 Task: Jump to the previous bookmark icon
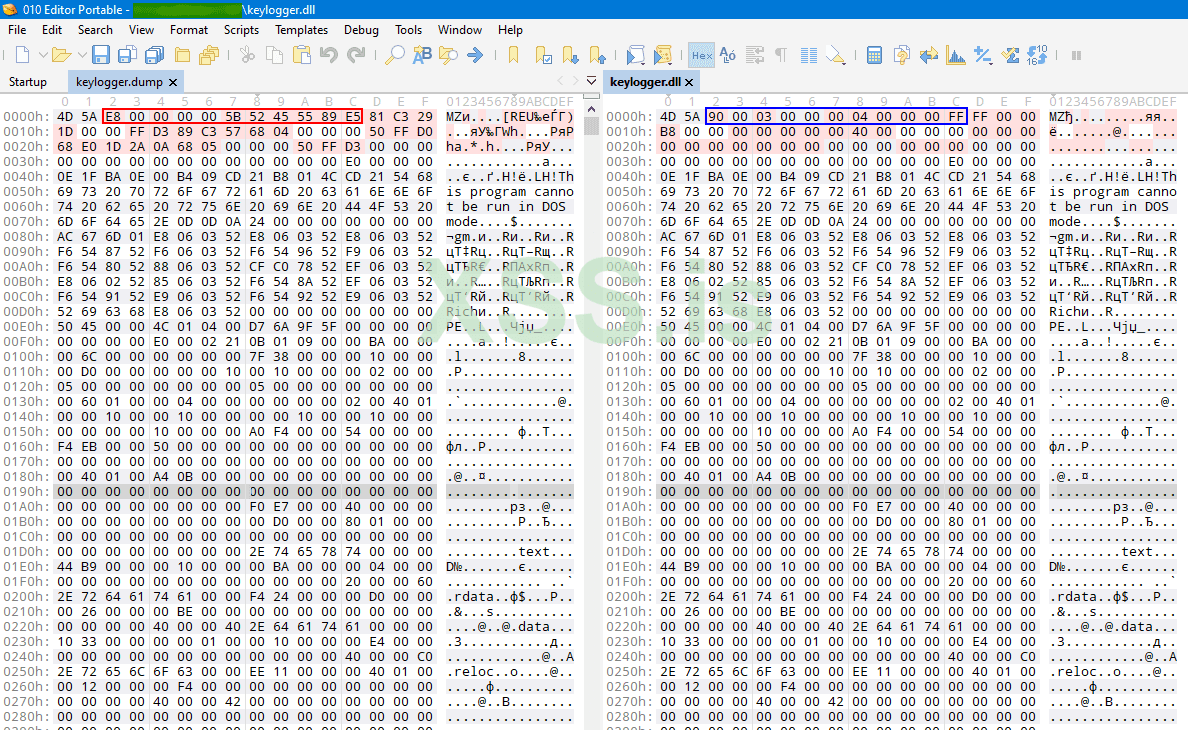[598, 55]
